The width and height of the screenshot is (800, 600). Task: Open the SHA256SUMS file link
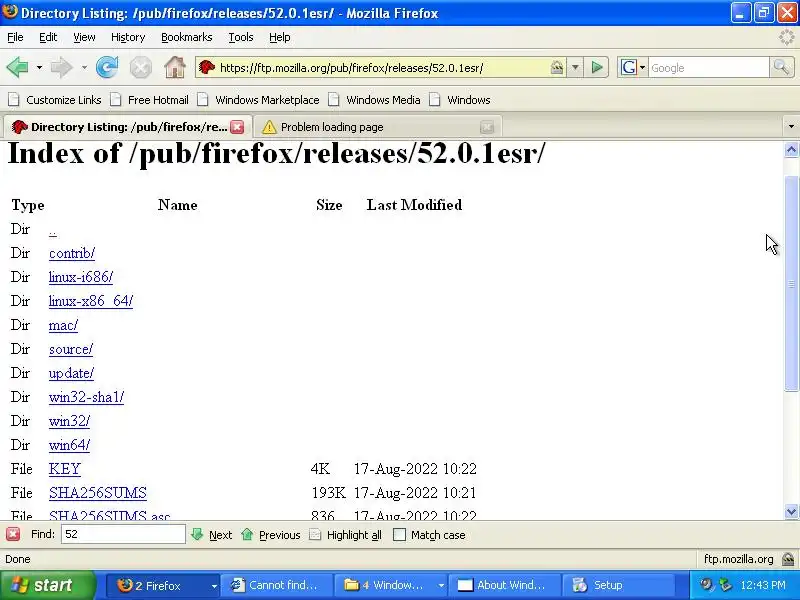click(x=98, y=493)
